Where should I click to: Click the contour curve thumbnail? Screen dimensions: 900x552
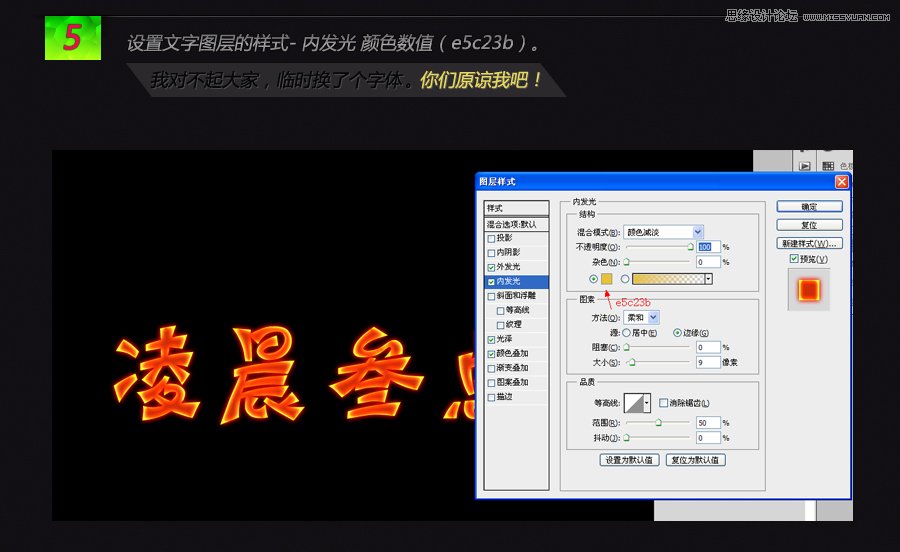pyautogui.click(x=634, y=403)
